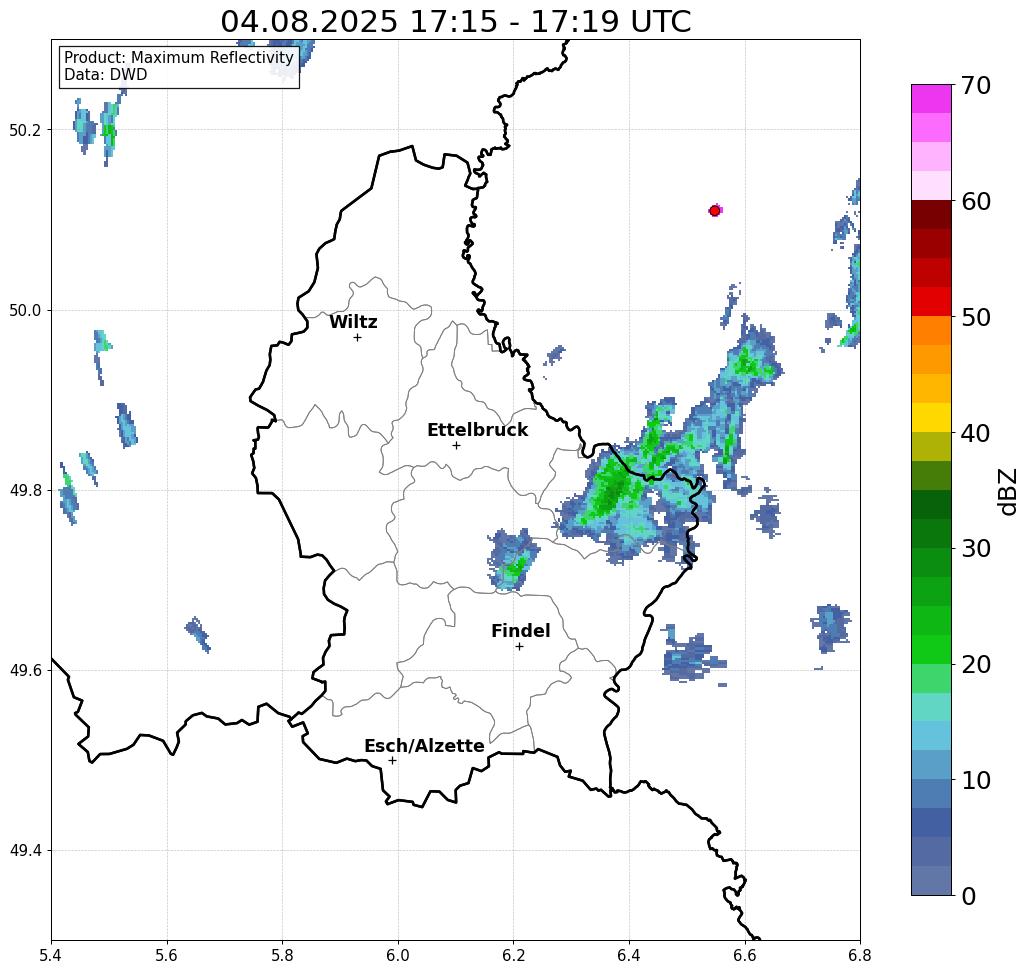Click the longitude axis label 6.6
The image size is (1029, 973).
click(744, 955)
